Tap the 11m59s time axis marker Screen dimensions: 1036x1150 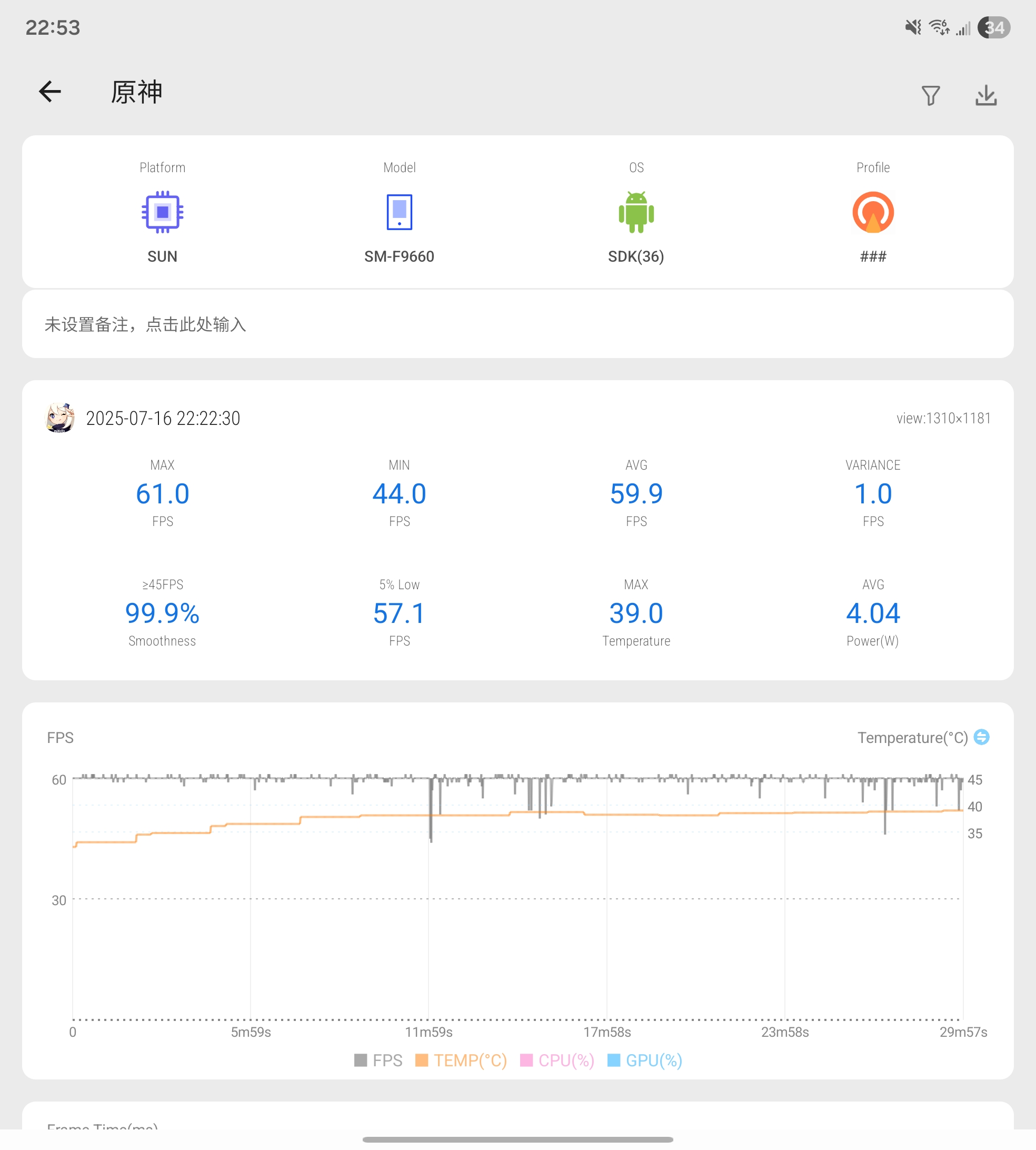point(429,1032)
